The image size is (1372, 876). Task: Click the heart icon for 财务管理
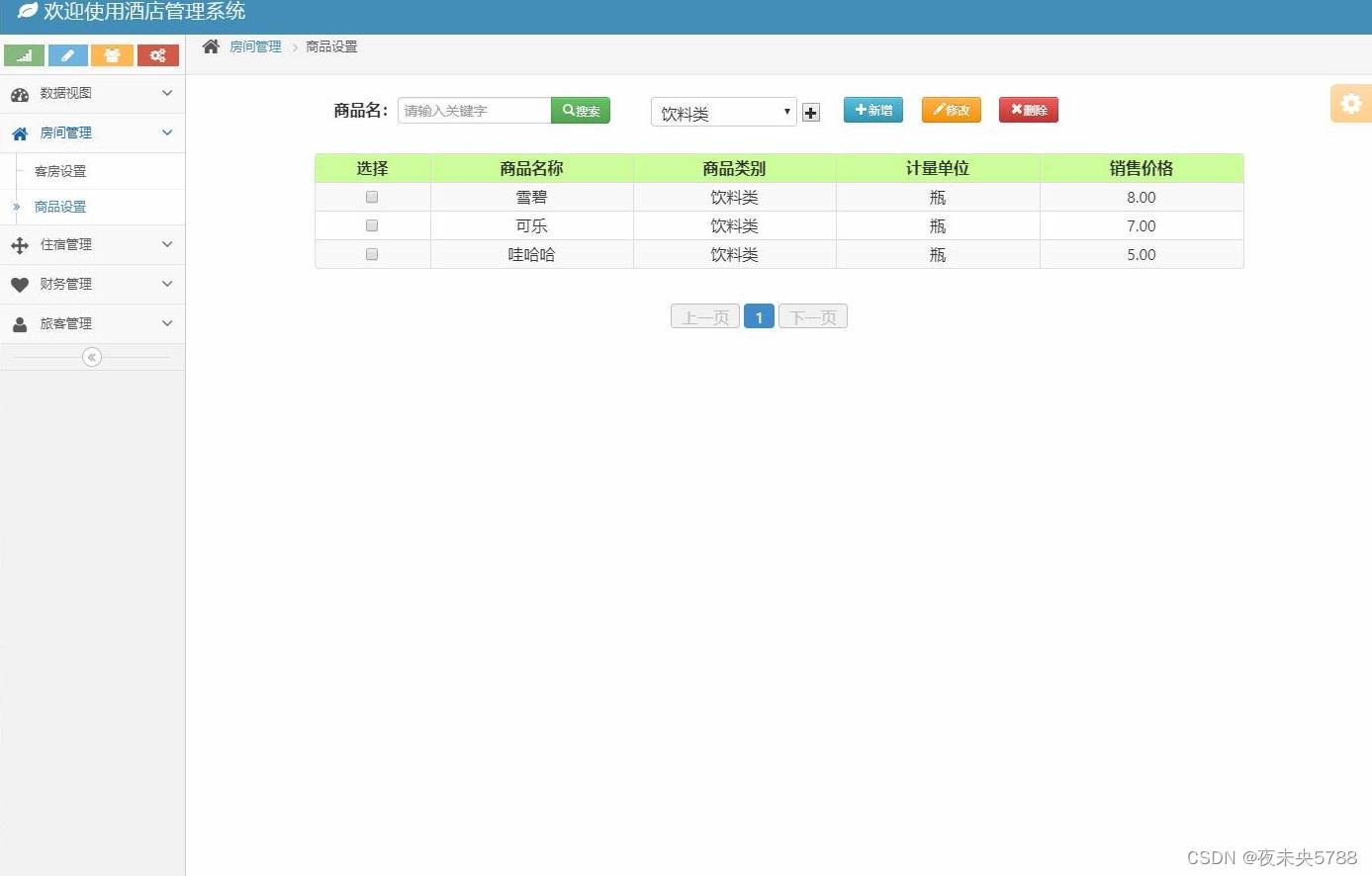pyautogui.click(x=20, y=285)
